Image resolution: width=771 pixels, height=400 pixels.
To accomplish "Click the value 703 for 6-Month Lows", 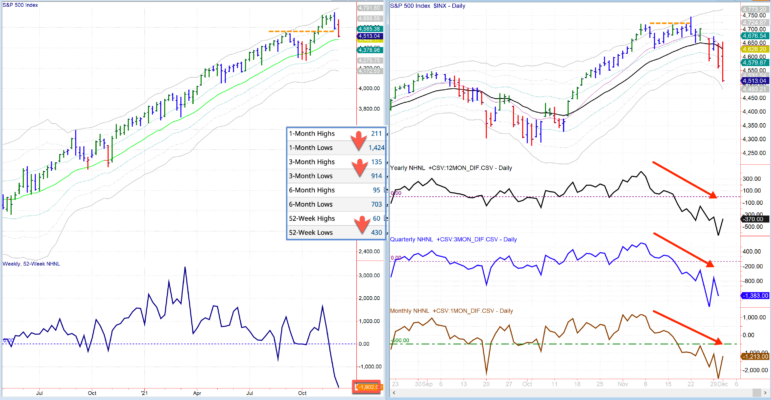I will coord(376,204).
